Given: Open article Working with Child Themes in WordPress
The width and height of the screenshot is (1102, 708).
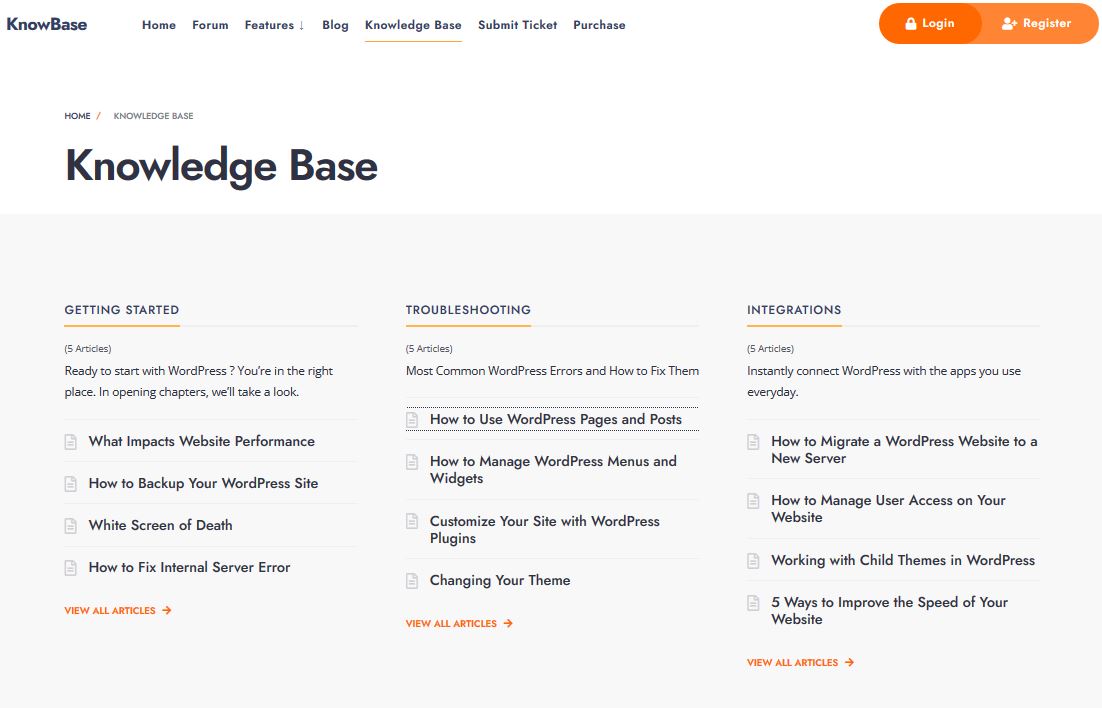Looking at the screenshot, I should tap(903, 560).
